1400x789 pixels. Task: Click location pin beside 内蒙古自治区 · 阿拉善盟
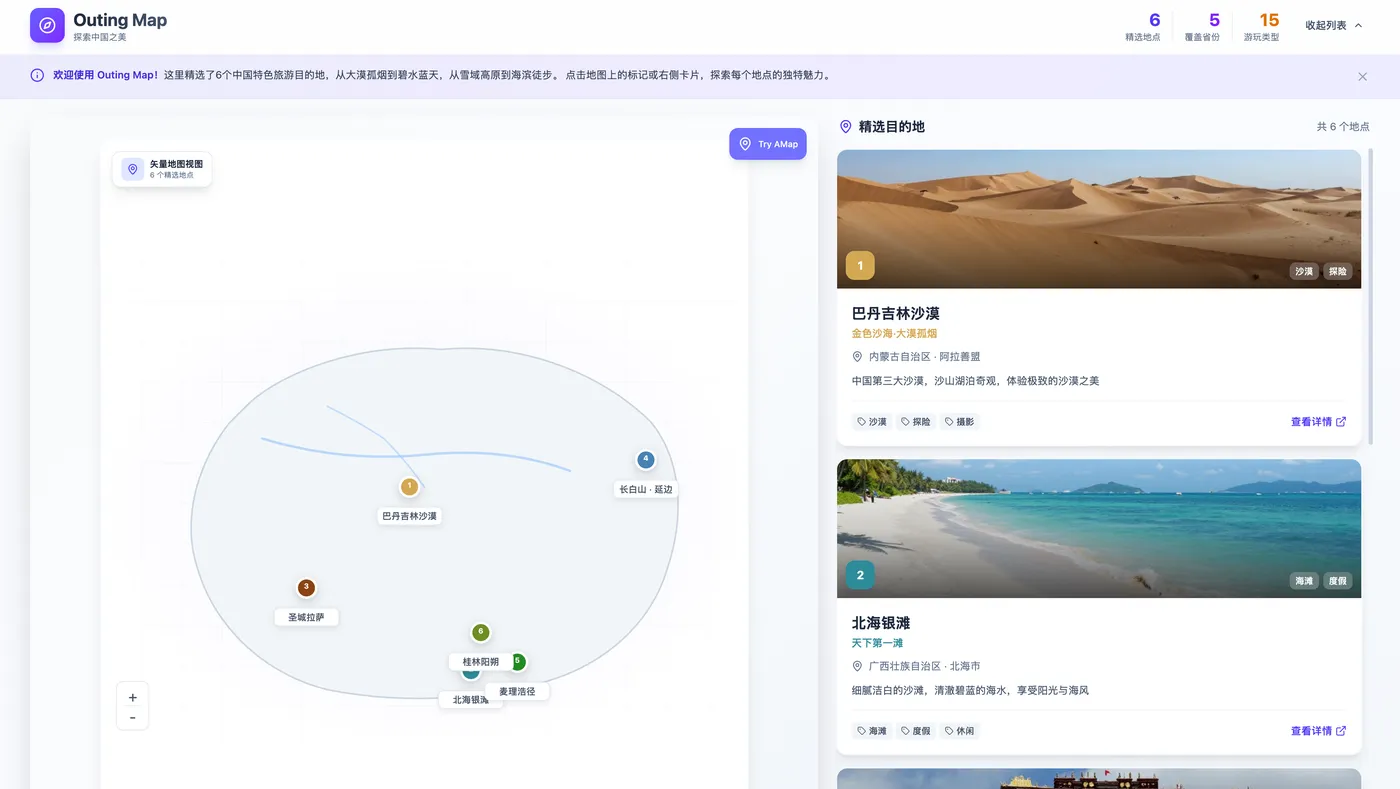(x=857, y=356)
